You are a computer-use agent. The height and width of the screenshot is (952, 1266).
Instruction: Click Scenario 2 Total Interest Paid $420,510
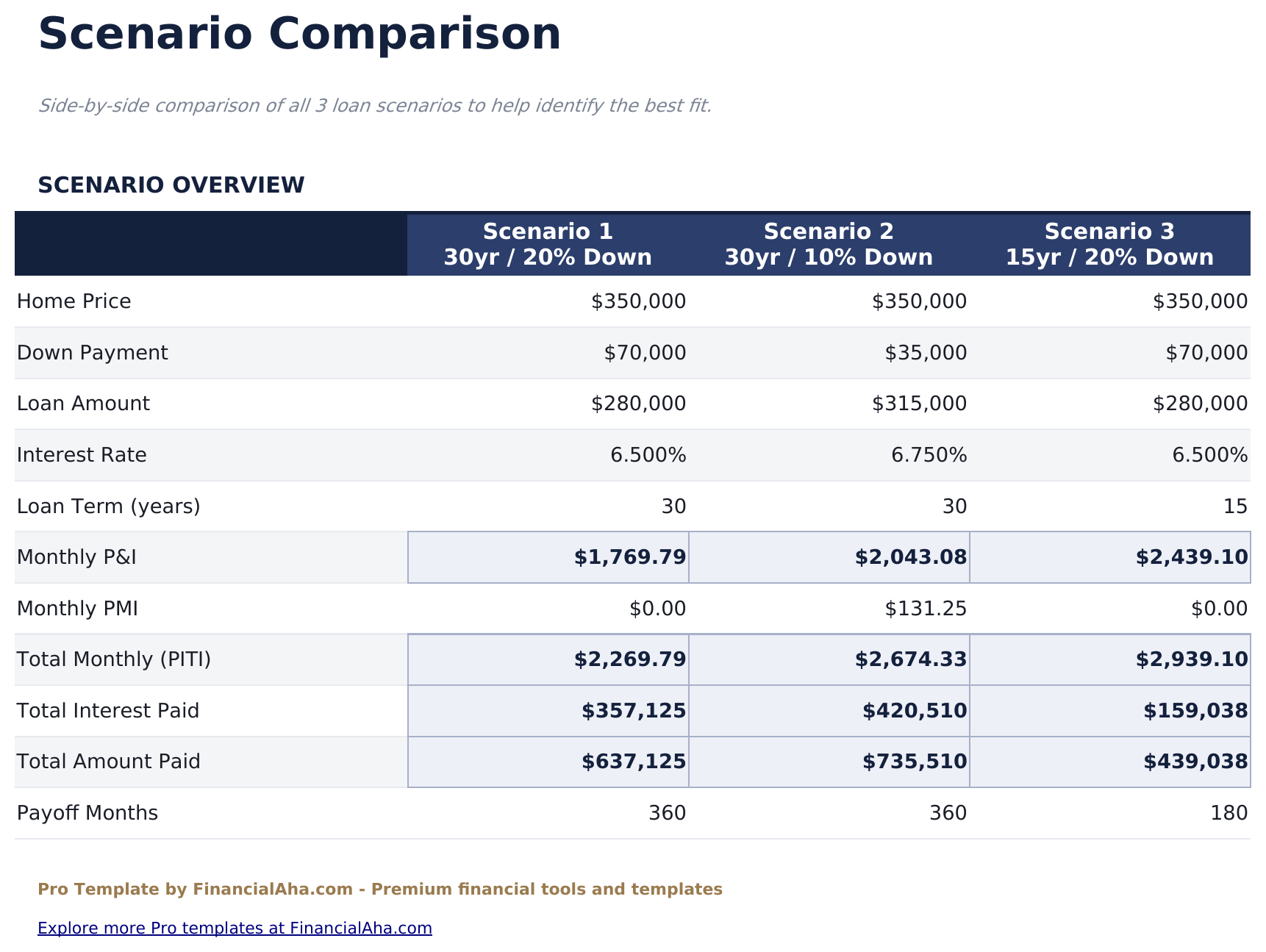(x=912, y=710)
